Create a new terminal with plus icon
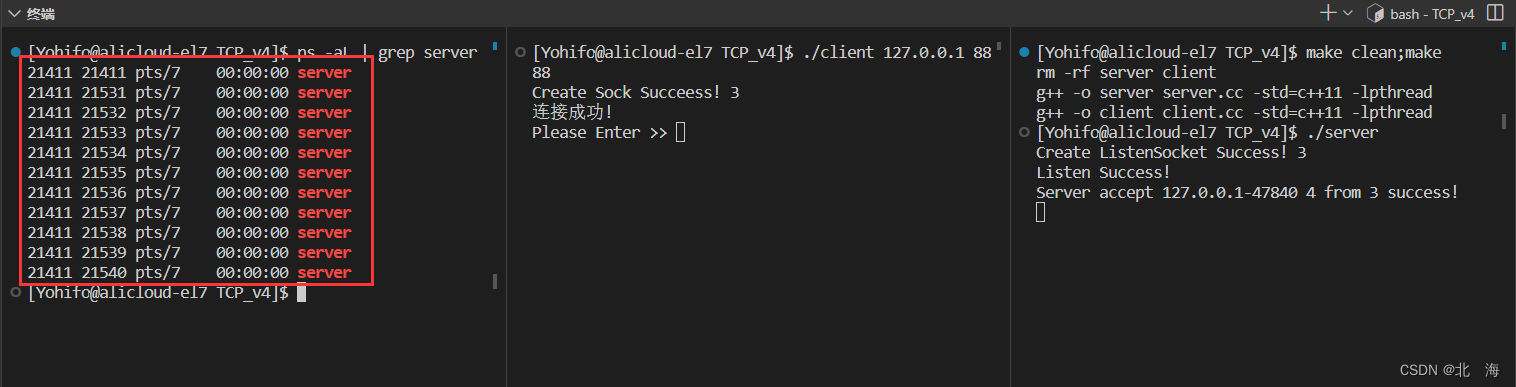 pyautogui.click(x=1328, y=13)
